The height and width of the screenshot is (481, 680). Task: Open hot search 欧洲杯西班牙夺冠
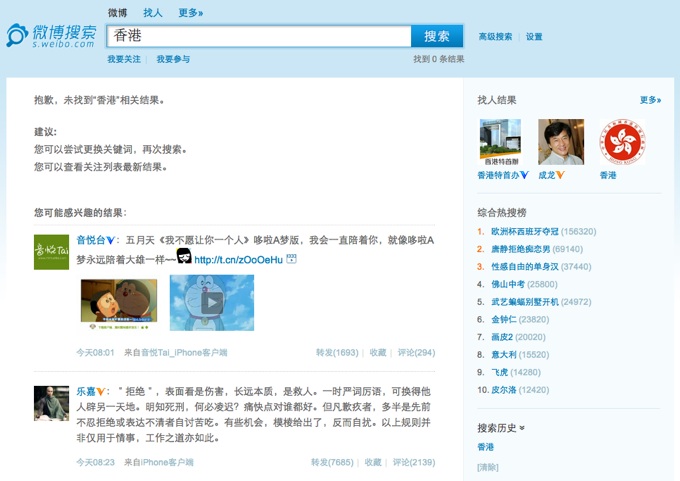pyautogui.click(x=525, y=232)
